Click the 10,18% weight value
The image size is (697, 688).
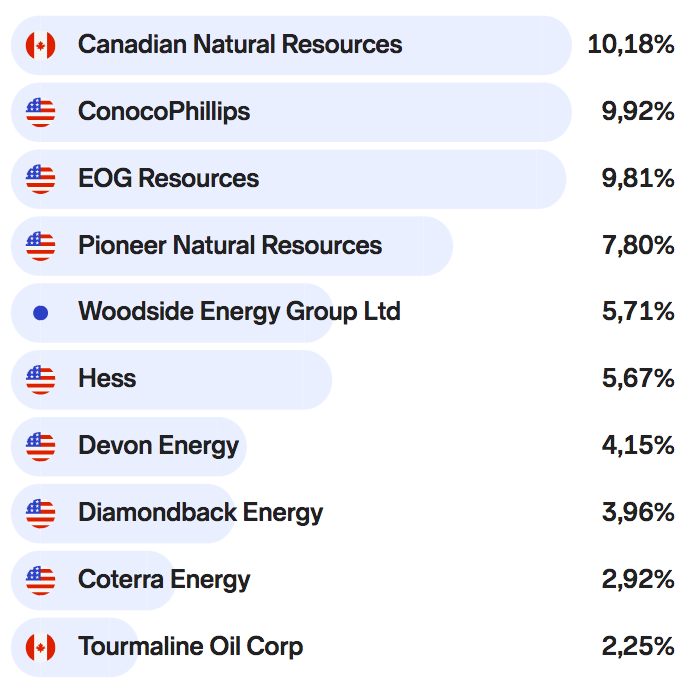(631, 45)
